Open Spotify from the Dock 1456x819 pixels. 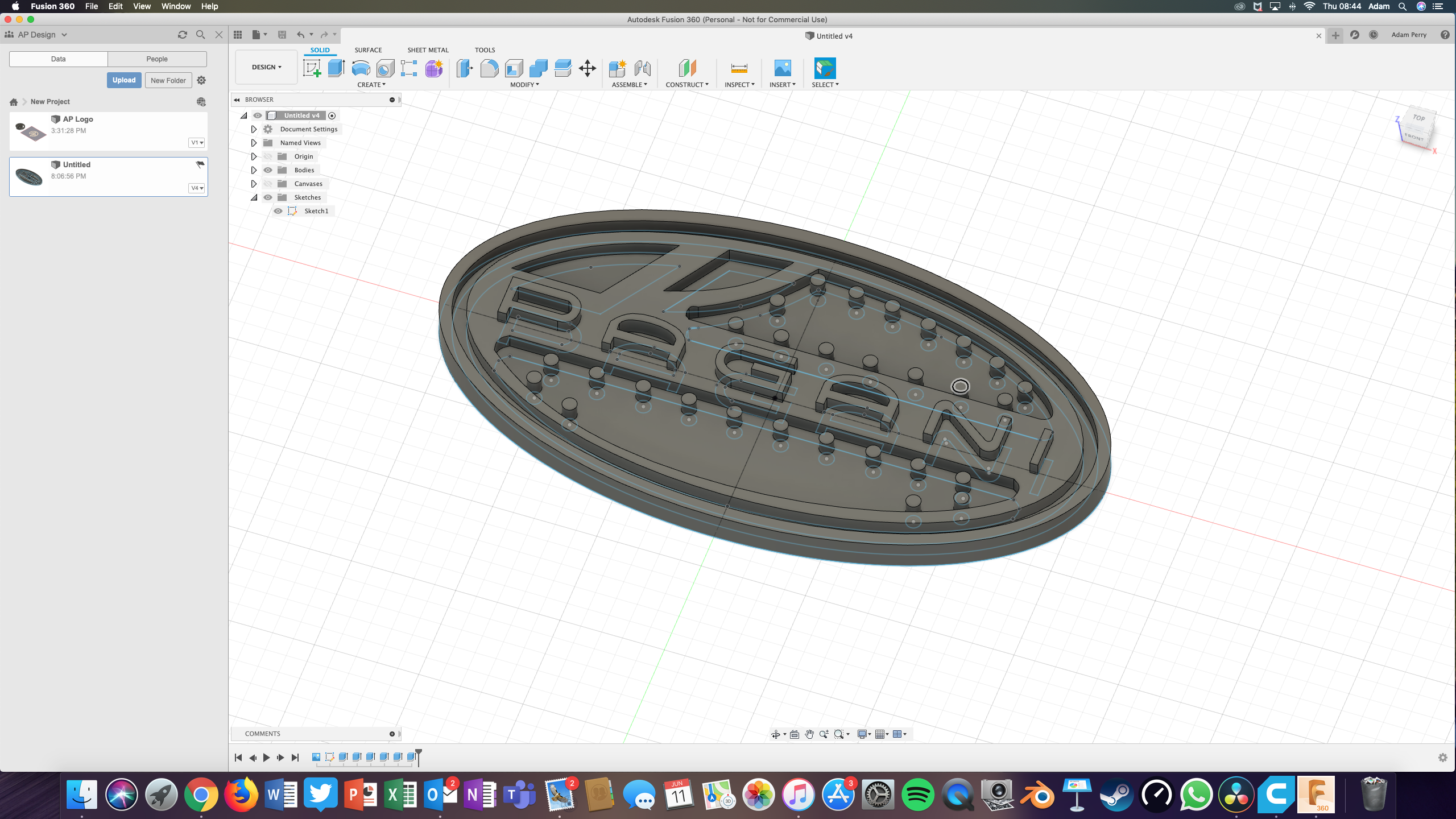(918, 794)
